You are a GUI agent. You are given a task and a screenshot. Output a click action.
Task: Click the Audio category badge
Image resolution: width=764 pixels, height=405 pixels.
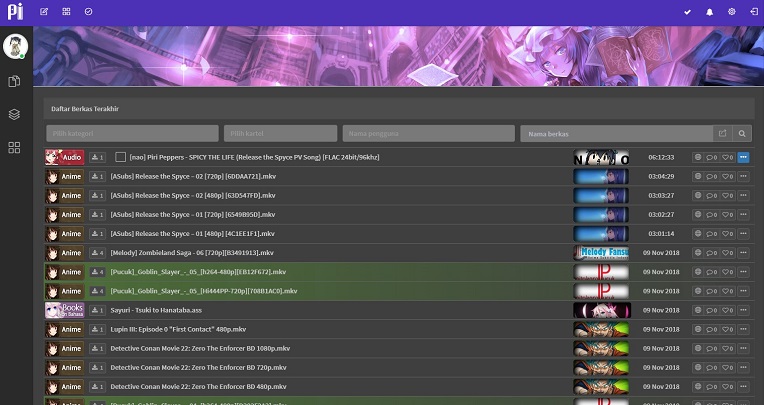65,157
